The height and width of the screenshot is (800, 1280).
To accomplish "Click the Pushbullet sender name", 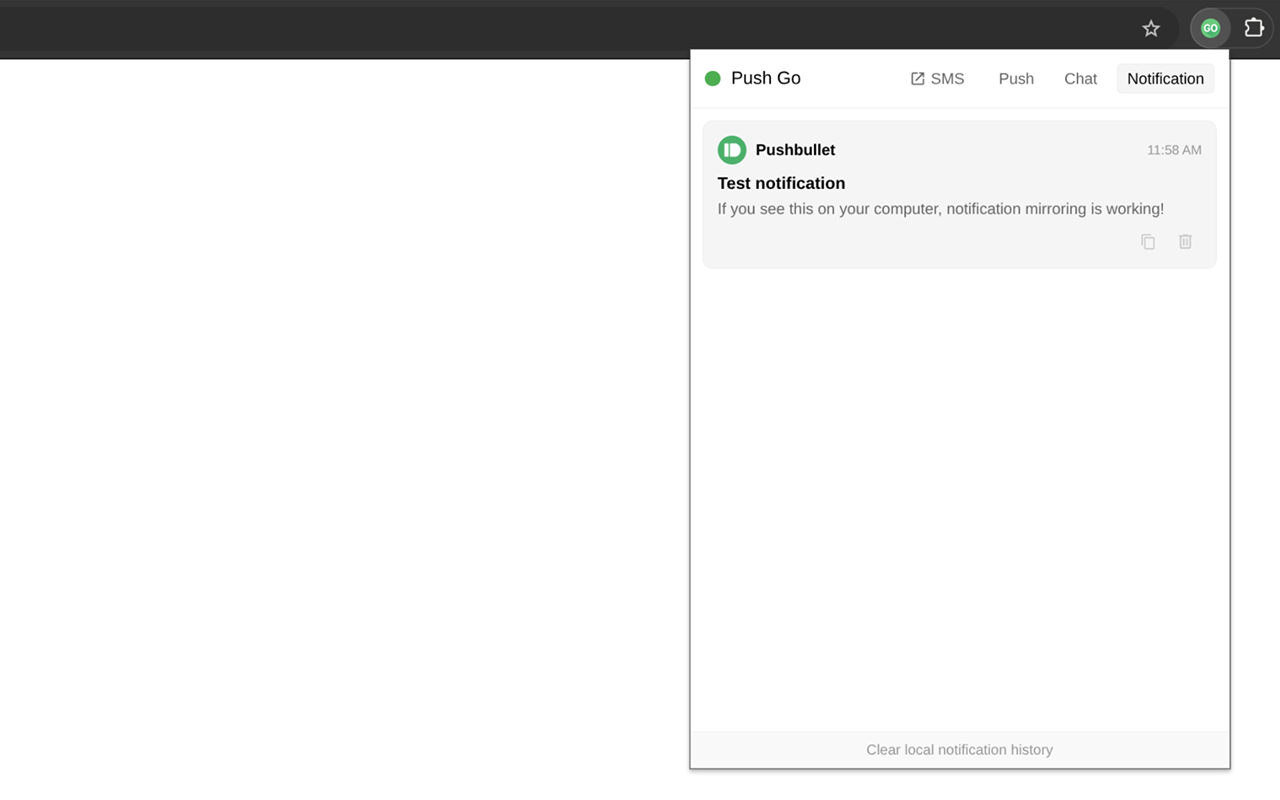I will tap(795, 150).
